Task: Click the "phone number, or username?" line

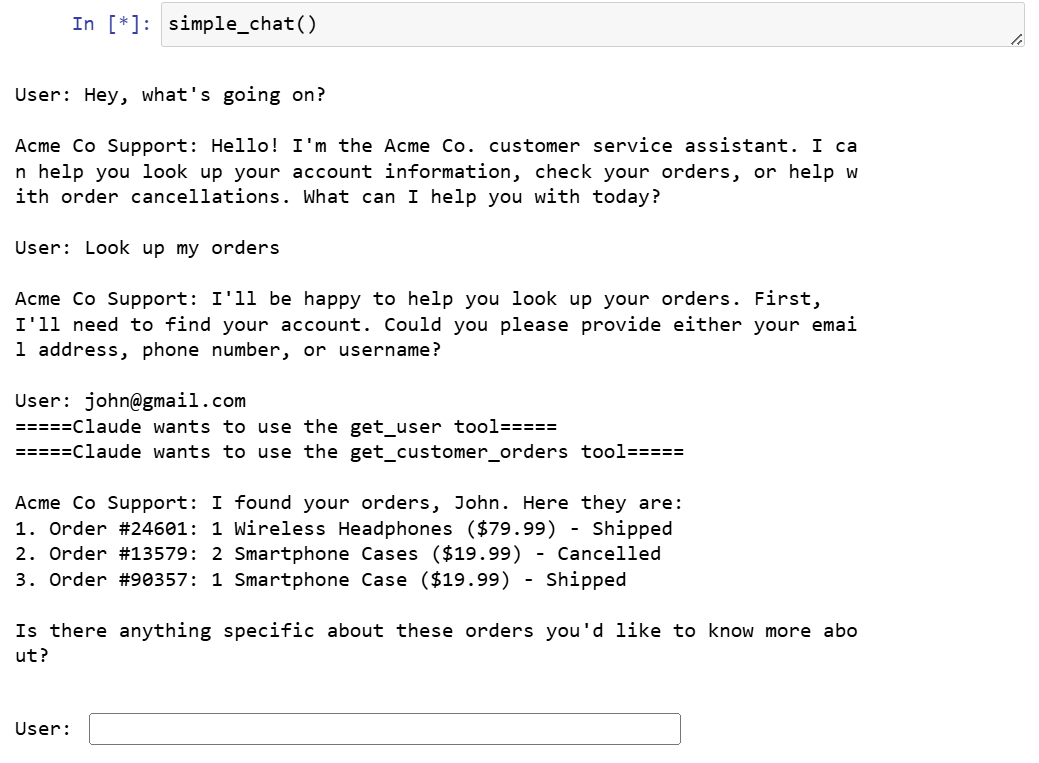Action: pos(228,350)
